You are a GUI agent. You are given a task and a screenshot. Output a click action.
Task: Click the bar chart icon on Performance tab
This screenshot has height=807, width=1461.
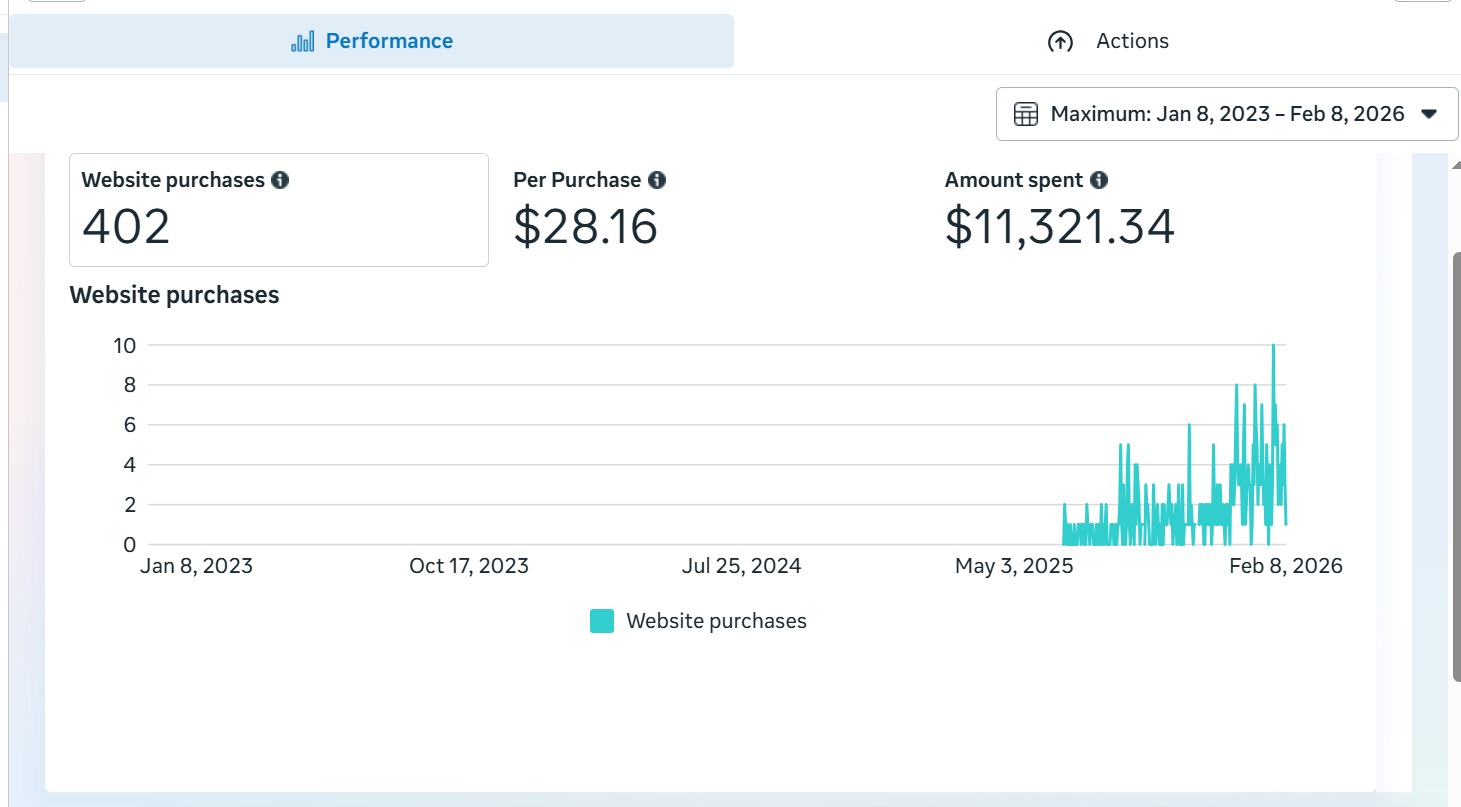coord(302,41)
